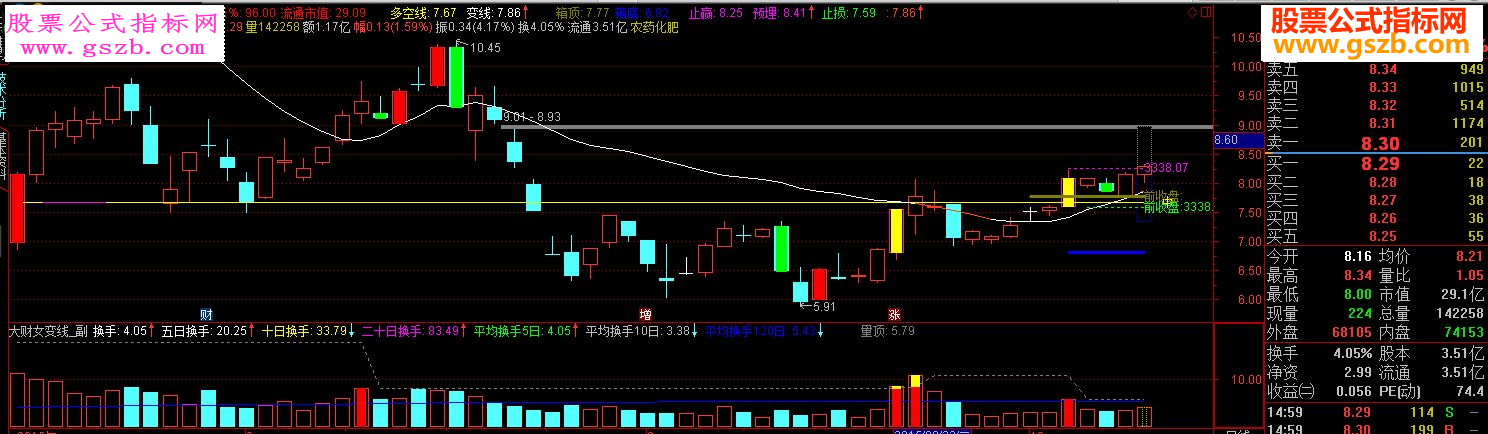Click the 止赢 8.25 header value
Image resolution: width=1488 pixels, height=434 pixels.
tap(716, 13)
